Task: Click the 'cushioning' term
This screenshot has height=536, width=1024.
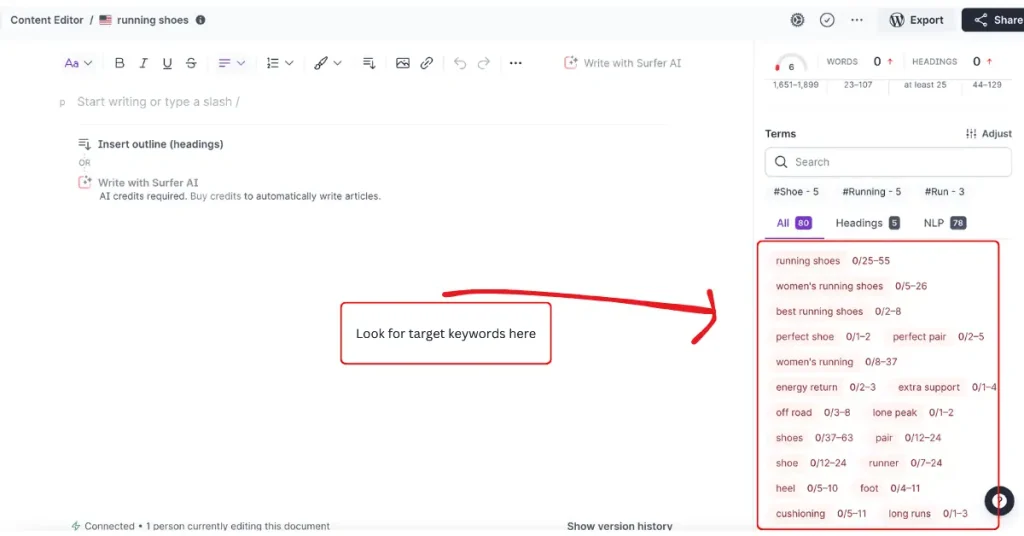Action: 800,514
